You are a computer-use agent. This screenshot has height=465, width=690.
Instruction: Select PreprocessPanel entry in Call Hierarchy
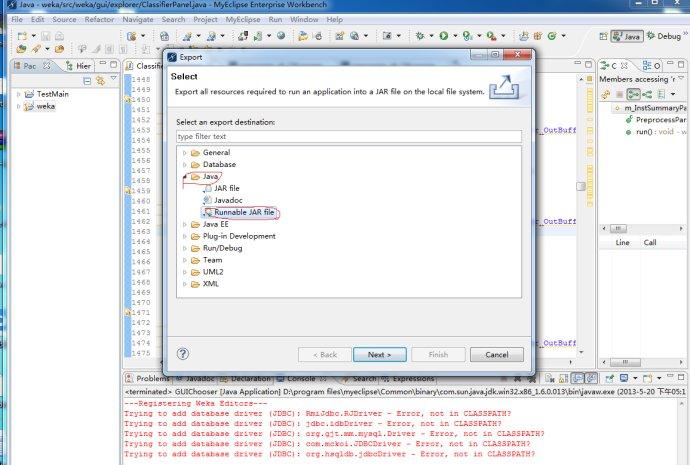pyautogui.click(x=661, y=120)
